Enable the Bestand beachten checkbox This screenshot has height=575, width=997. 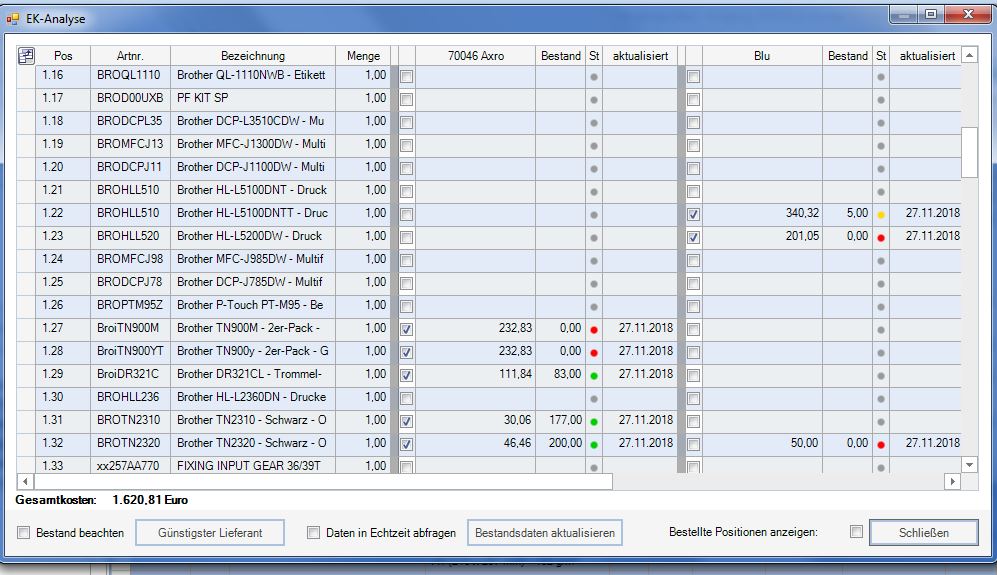coord(24,533)
